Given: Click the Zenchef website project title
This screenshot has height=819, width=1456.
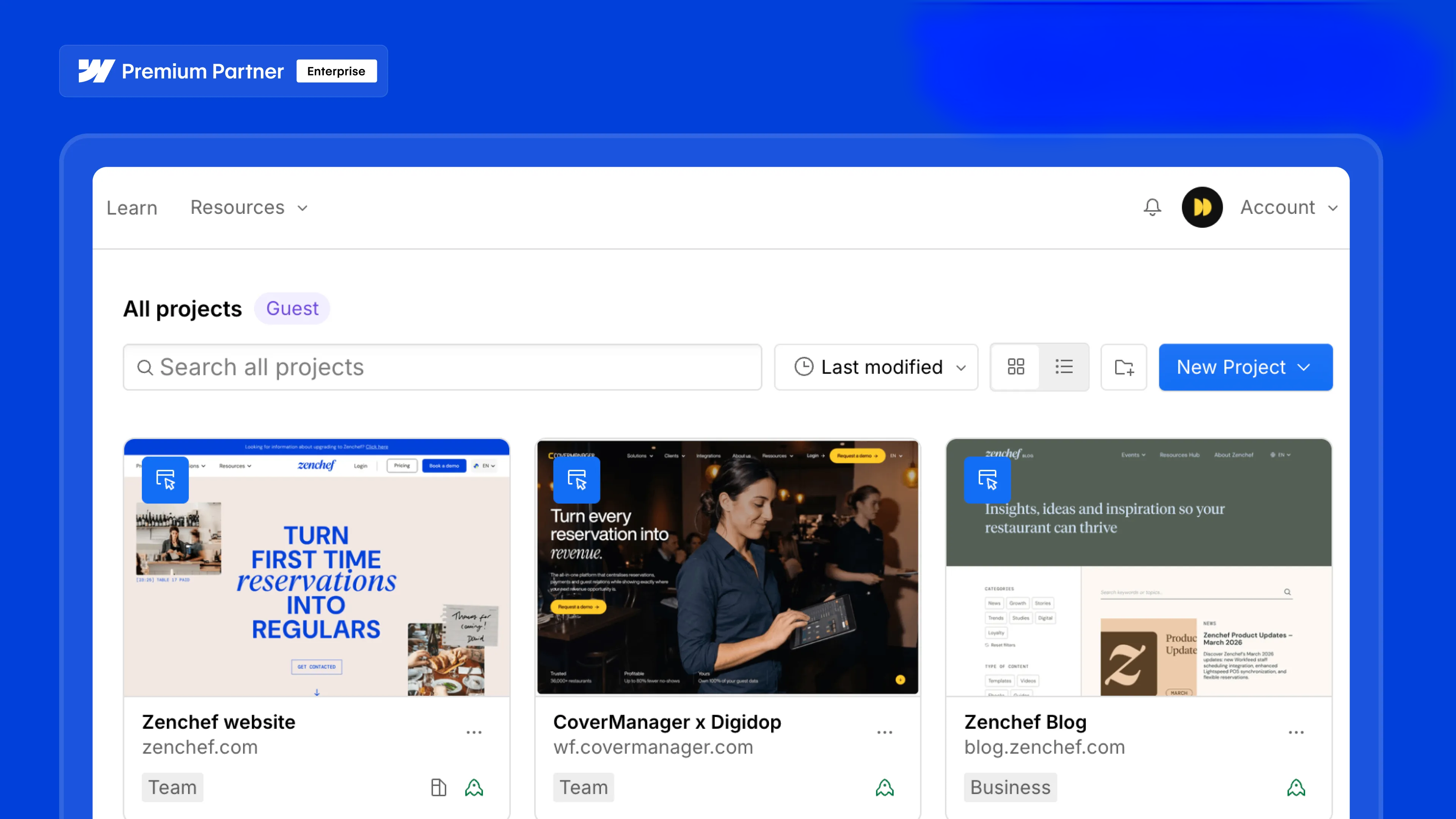Looking at the screenshot, I should point(218,722).
